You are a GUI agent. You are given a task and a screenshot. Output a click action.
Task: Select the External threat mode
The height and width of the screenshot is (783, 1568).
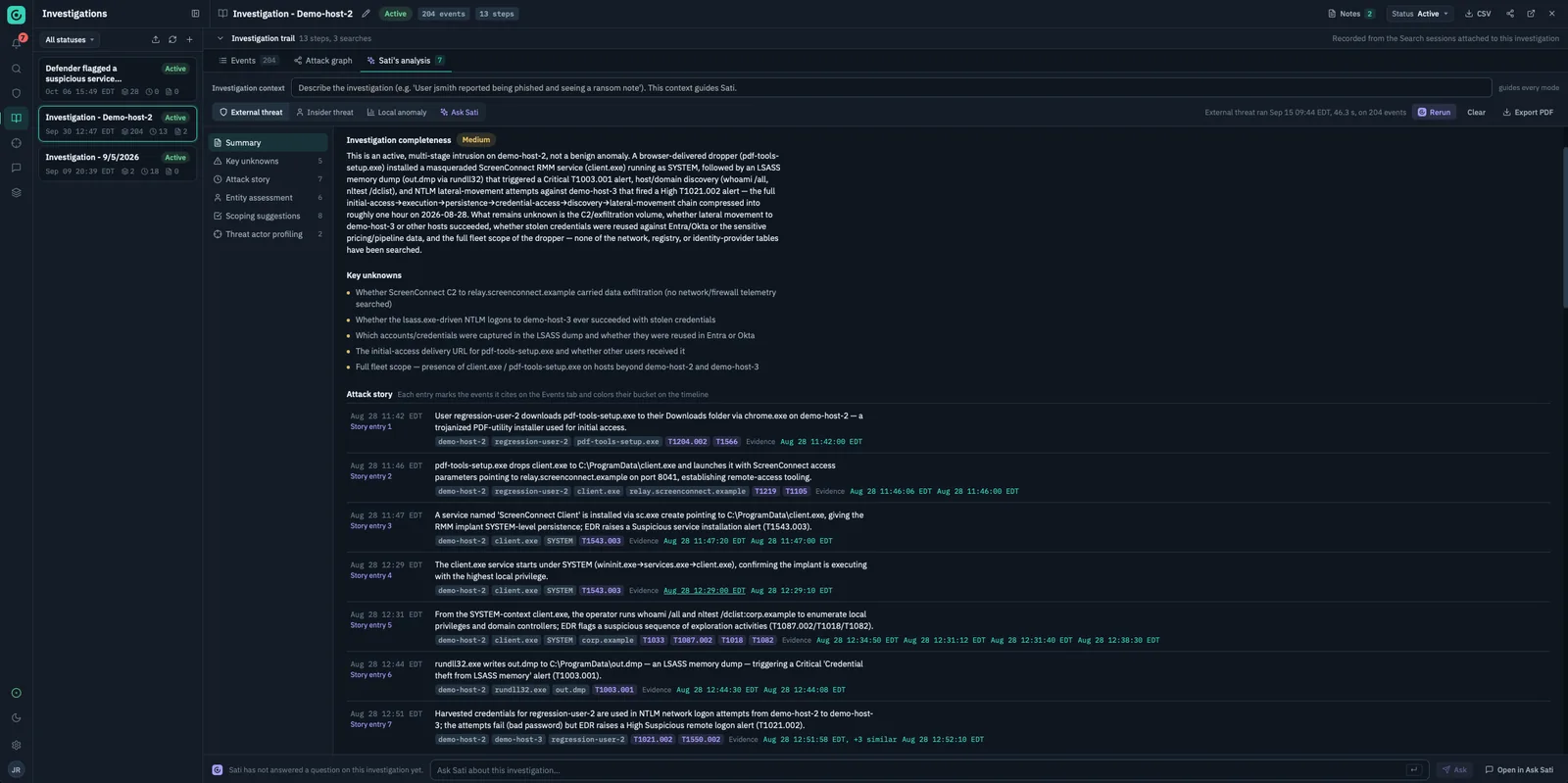pos(251,113)
